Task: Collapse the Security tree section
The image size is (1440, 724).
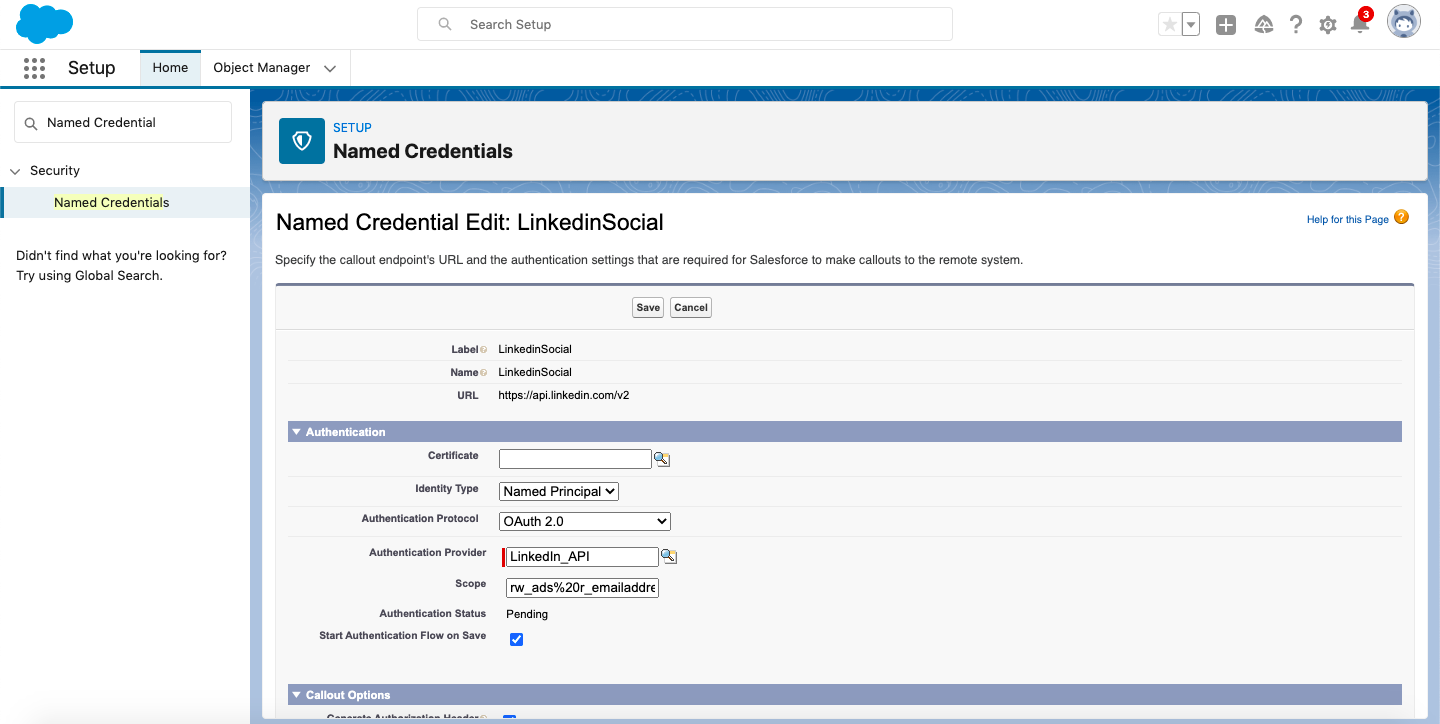Action: (x=15, y=171)
